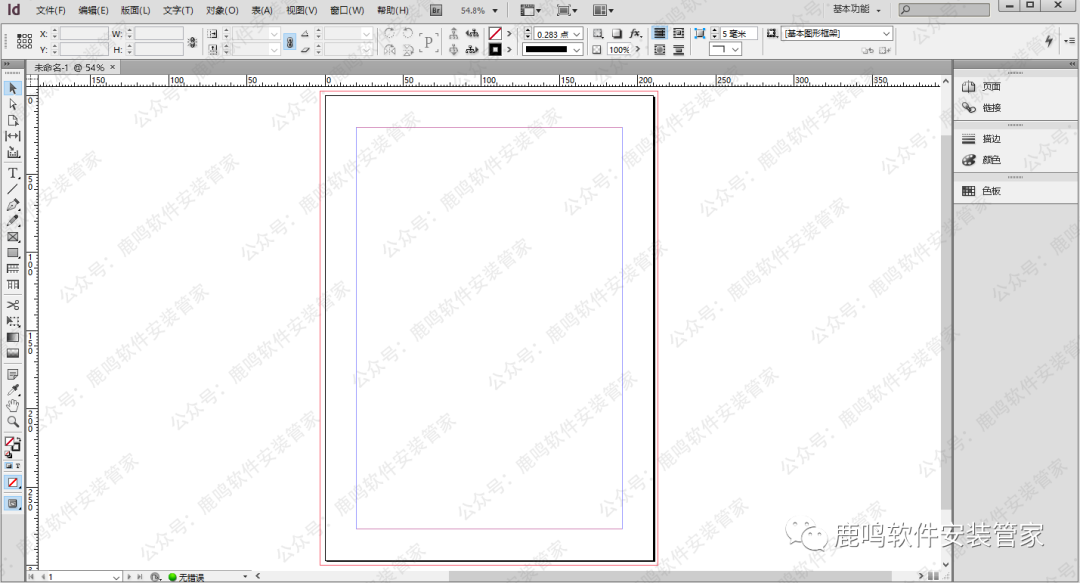Select the Hand tool
The height and width of the screenshot is (583, 1080).
point(13,405)
